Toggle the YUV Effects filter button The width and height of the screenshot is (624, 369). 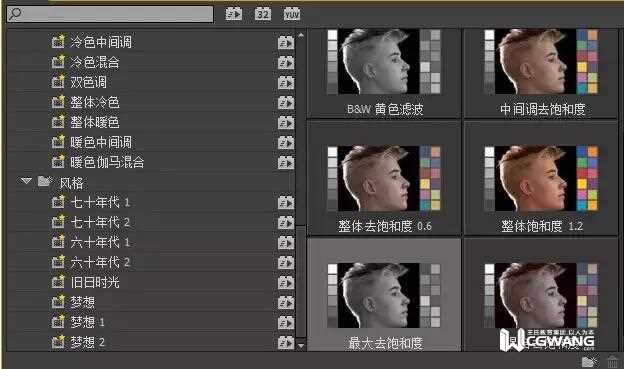[x=292, y=14]
